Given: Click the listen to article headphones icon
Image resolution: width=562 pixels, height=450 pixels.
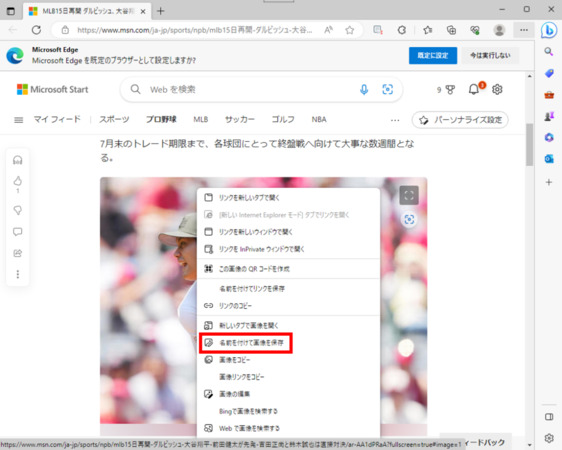Looking at the screenshot, I should click(x=18, y=160).
